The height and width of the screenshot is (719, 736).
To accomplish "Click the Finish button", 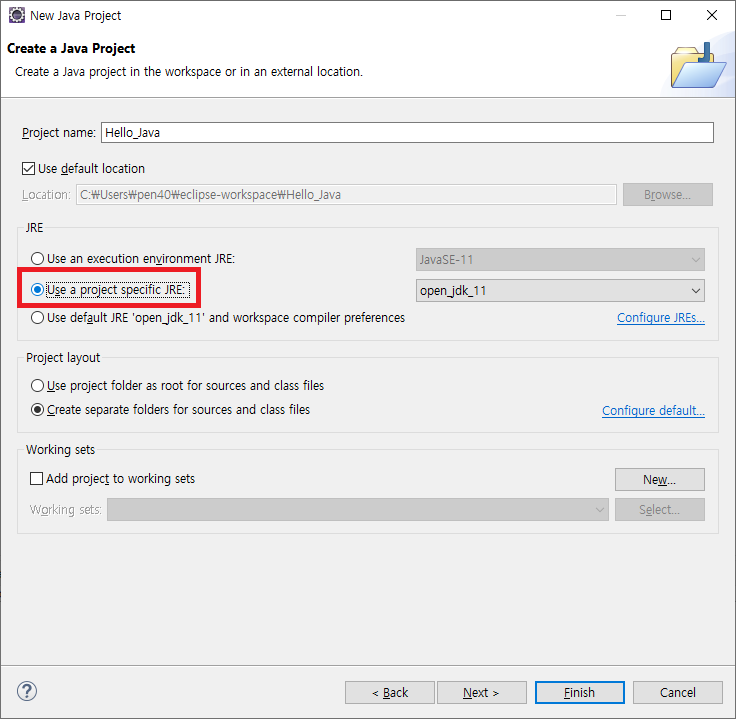I will [580, 693].
